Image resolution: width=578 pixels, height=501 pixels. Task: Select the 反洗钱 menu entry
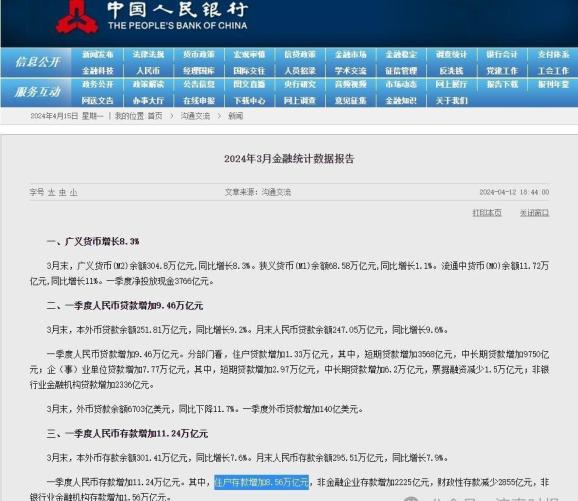click(452, 71)
